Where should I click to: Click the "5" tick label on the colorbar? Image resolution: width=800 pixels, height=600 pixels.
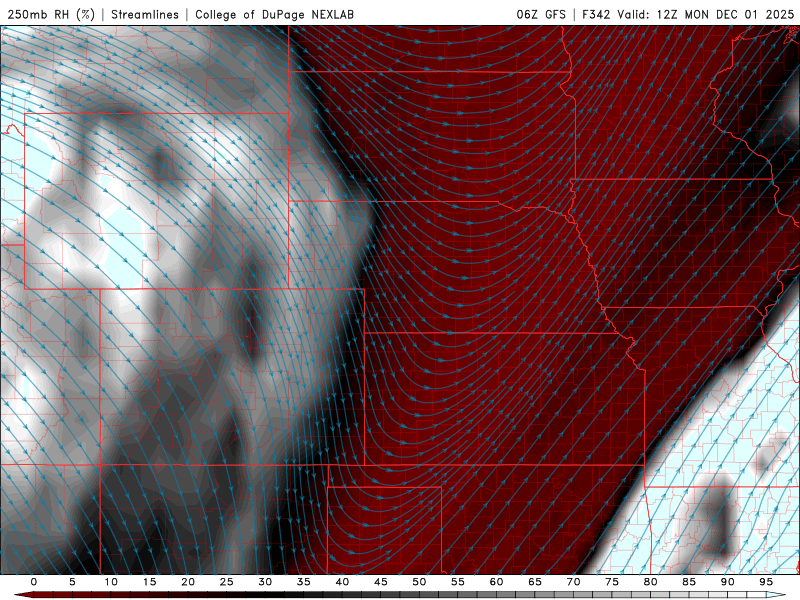[72, 582]
